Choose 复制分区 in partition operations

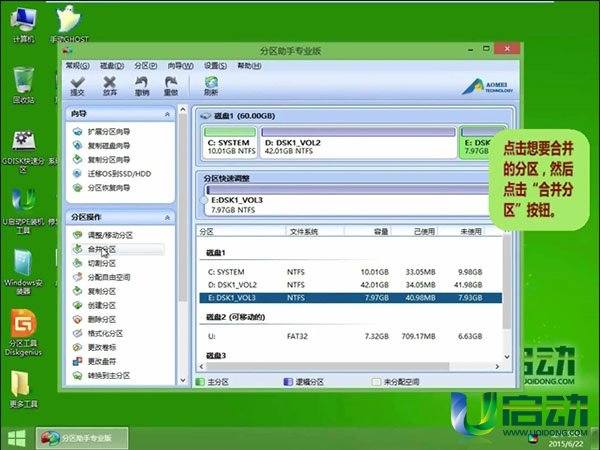click(x=95, y=291)
